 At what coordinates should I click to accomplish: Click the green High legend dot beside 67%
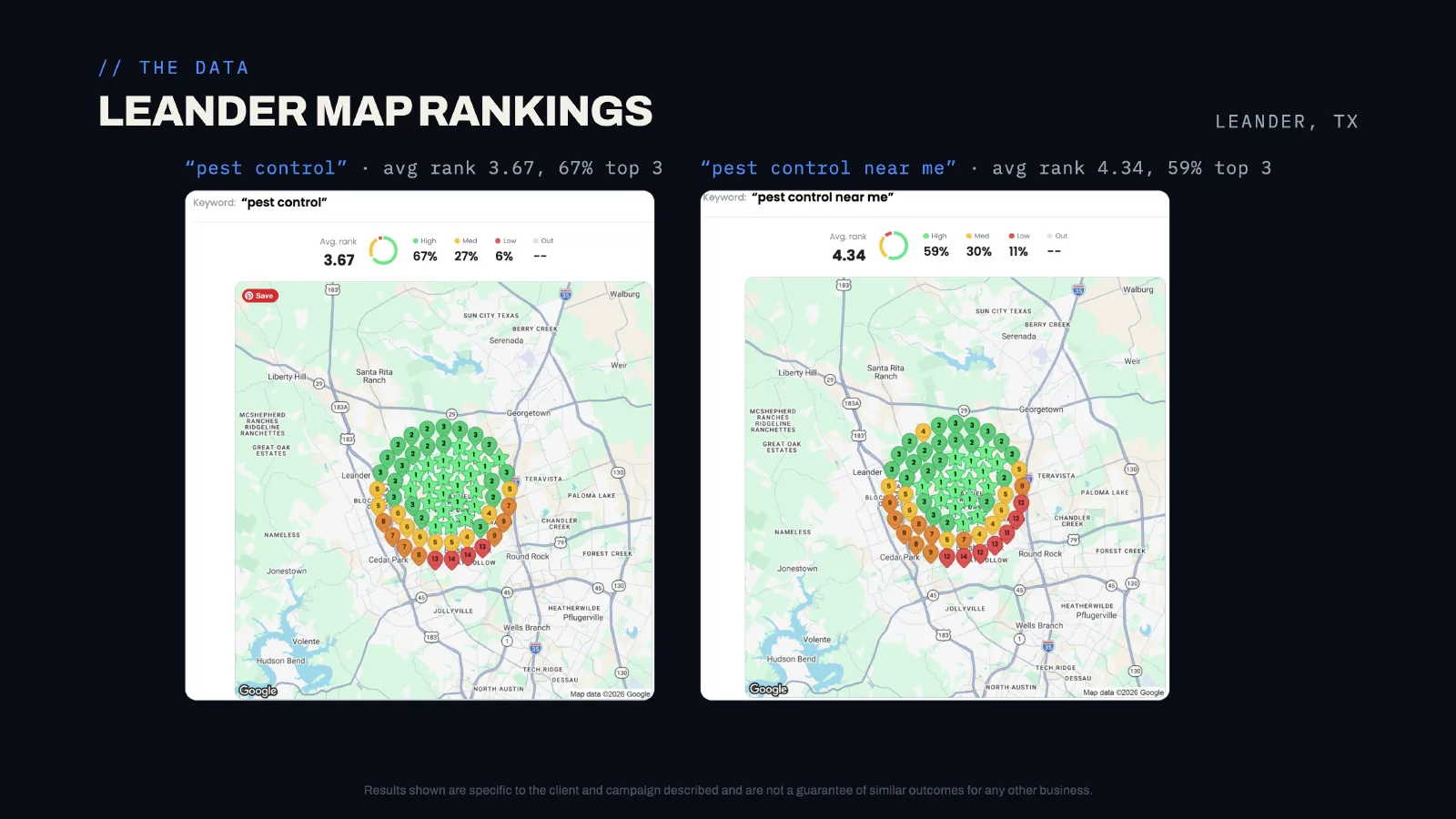coord(415,241)
